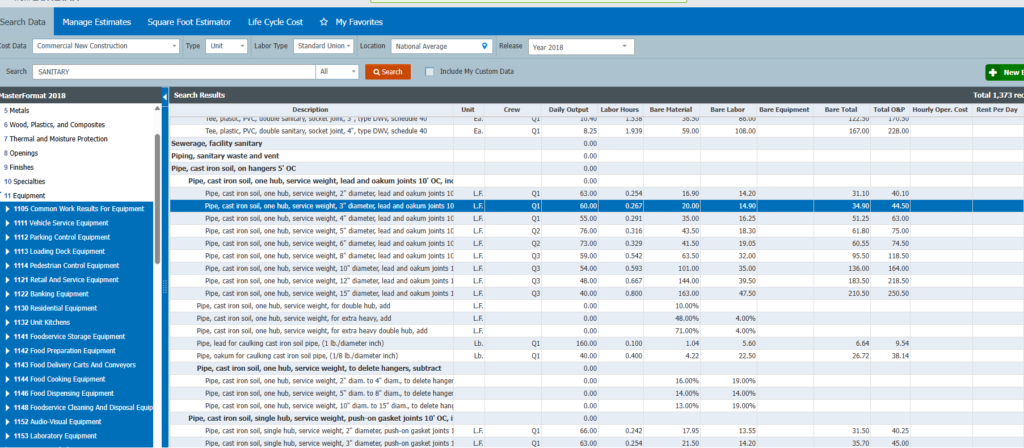Collapse the MasterFormat panel arrow
The image size is (1024, 448).
coord(165,96)
